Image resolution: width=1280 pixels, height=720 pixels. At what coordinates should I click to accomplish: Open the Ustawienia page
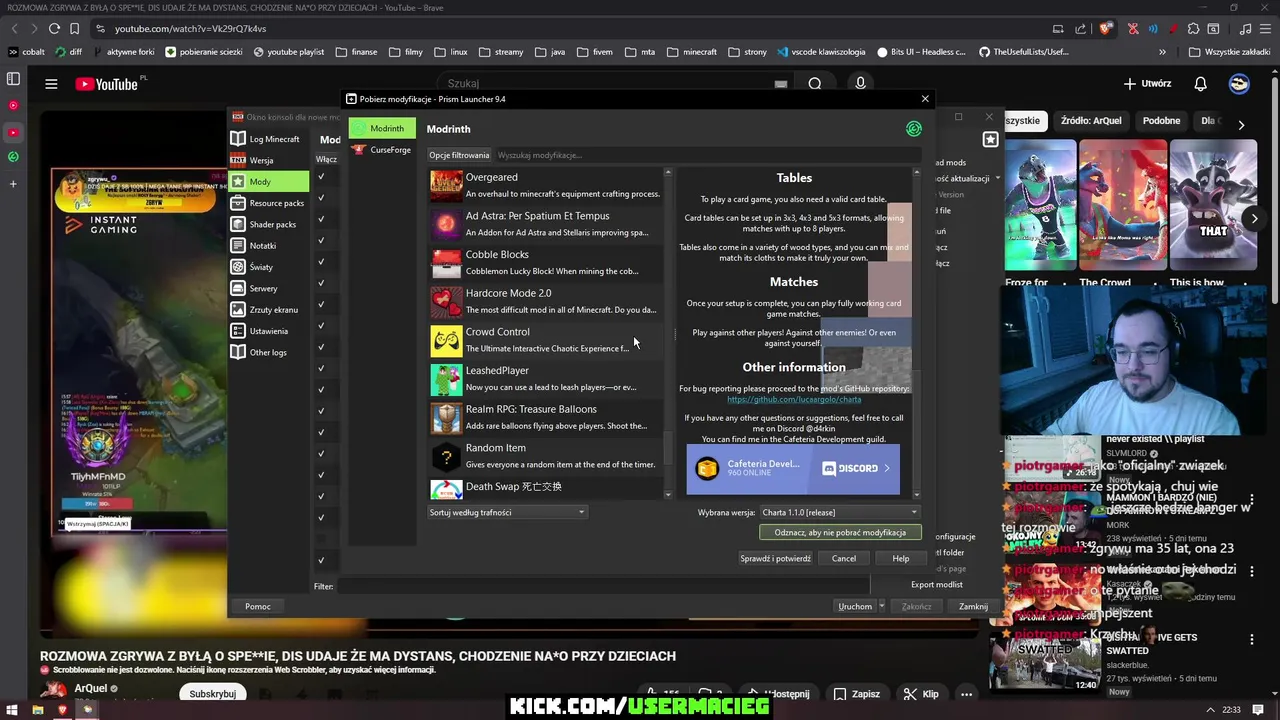pyautogui.click(x=266, y=331)
